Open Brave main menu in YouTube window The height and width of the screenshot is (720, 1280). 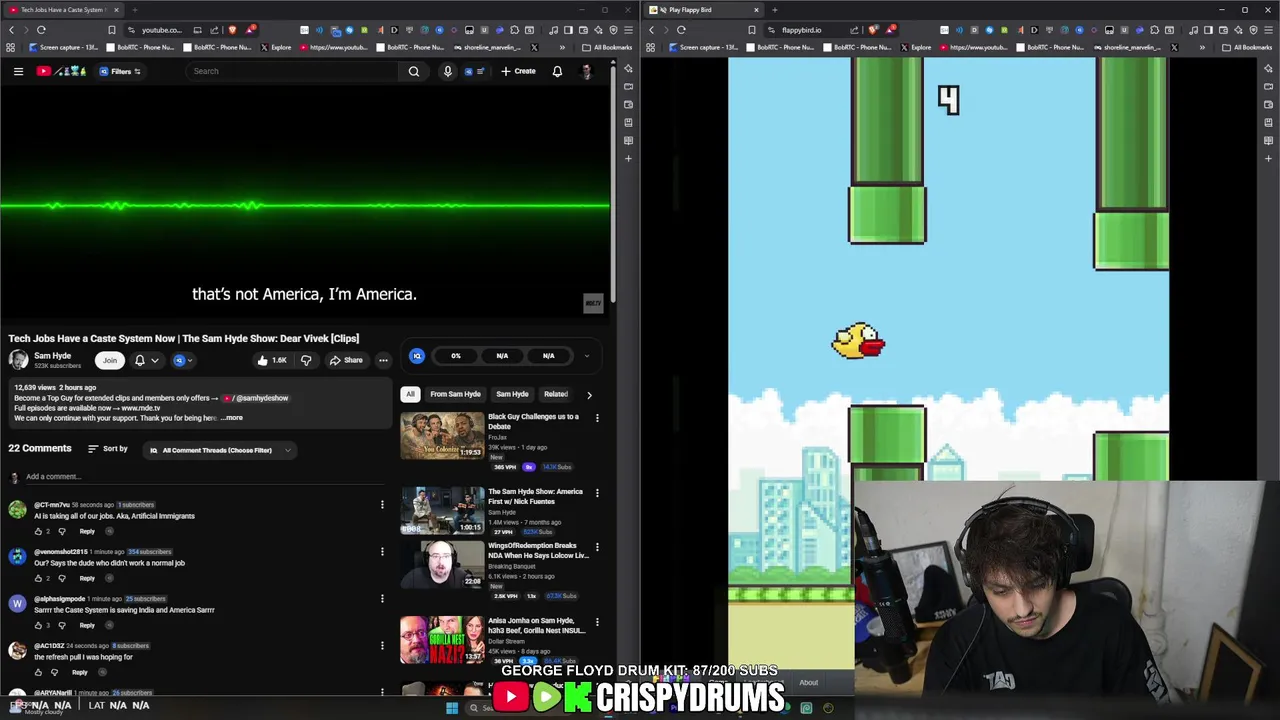coord(628,30)
